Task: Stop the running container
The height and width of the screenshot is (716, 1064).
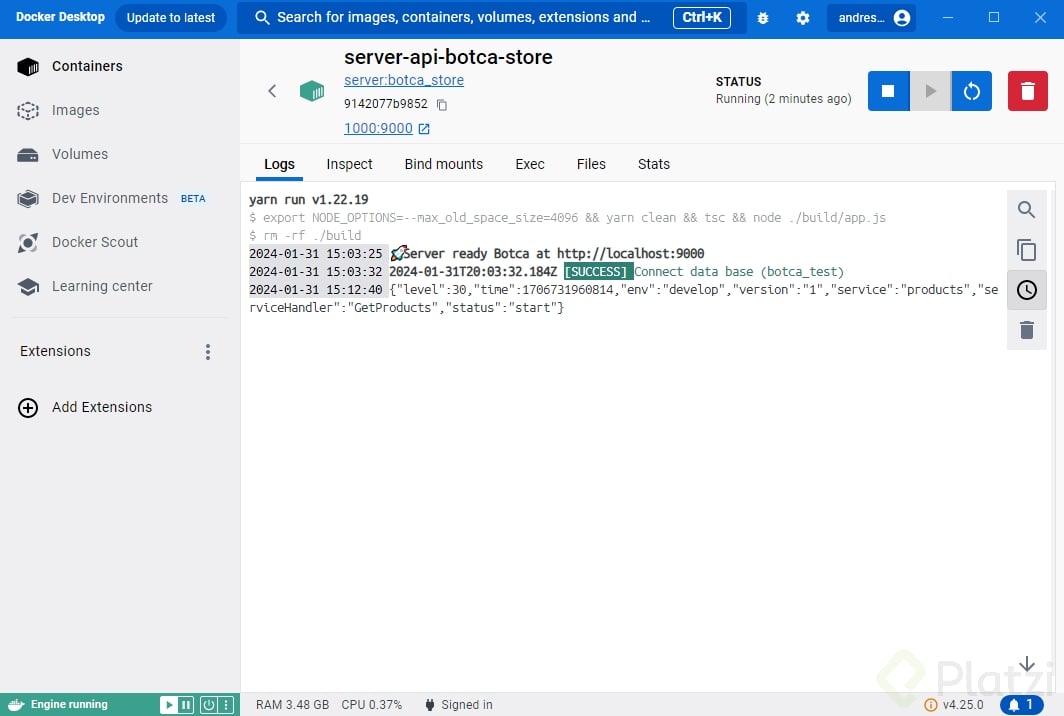Action: [888, 91]
